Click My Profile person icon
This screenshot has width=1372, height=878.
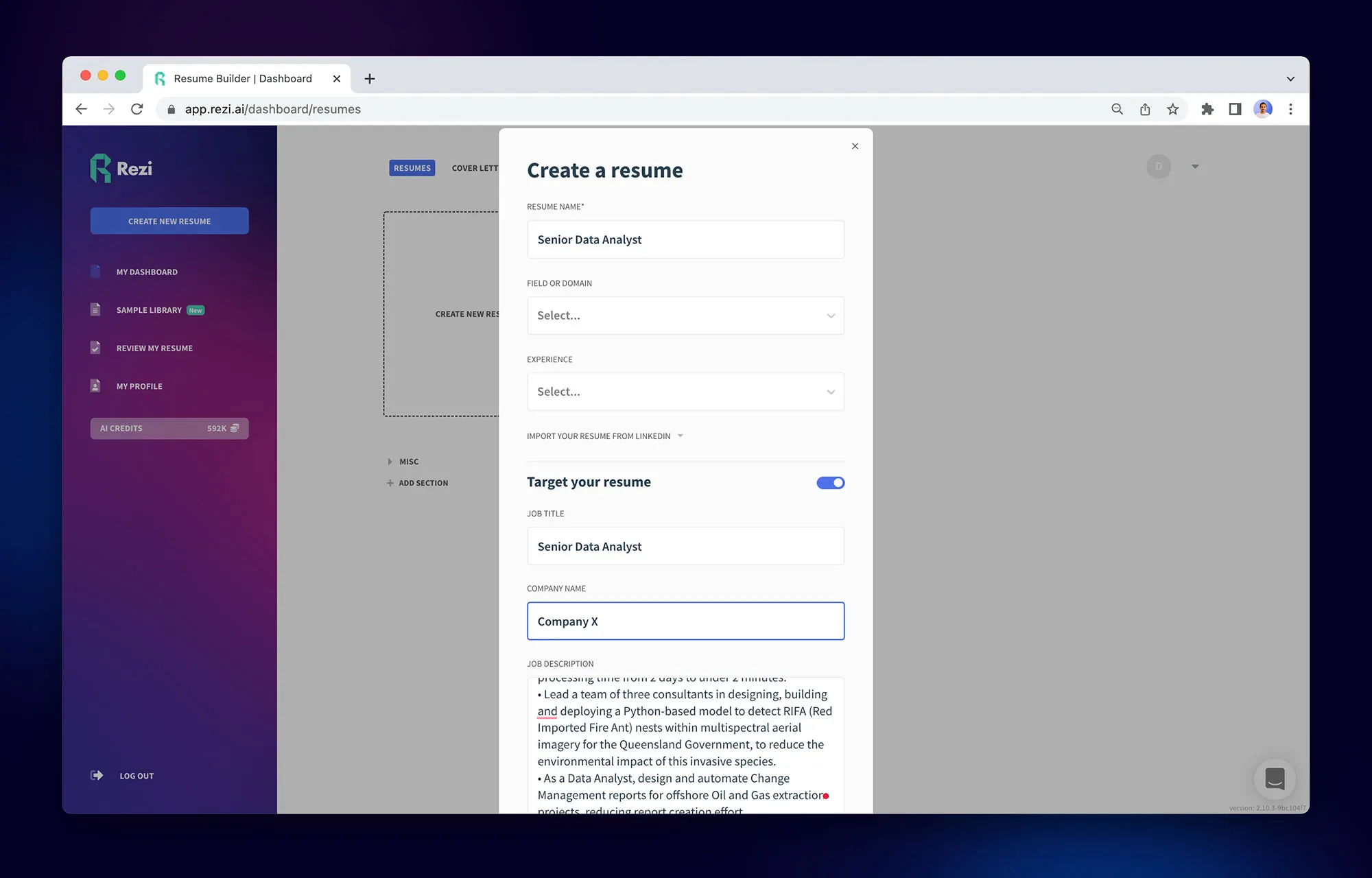click(95, 385)
